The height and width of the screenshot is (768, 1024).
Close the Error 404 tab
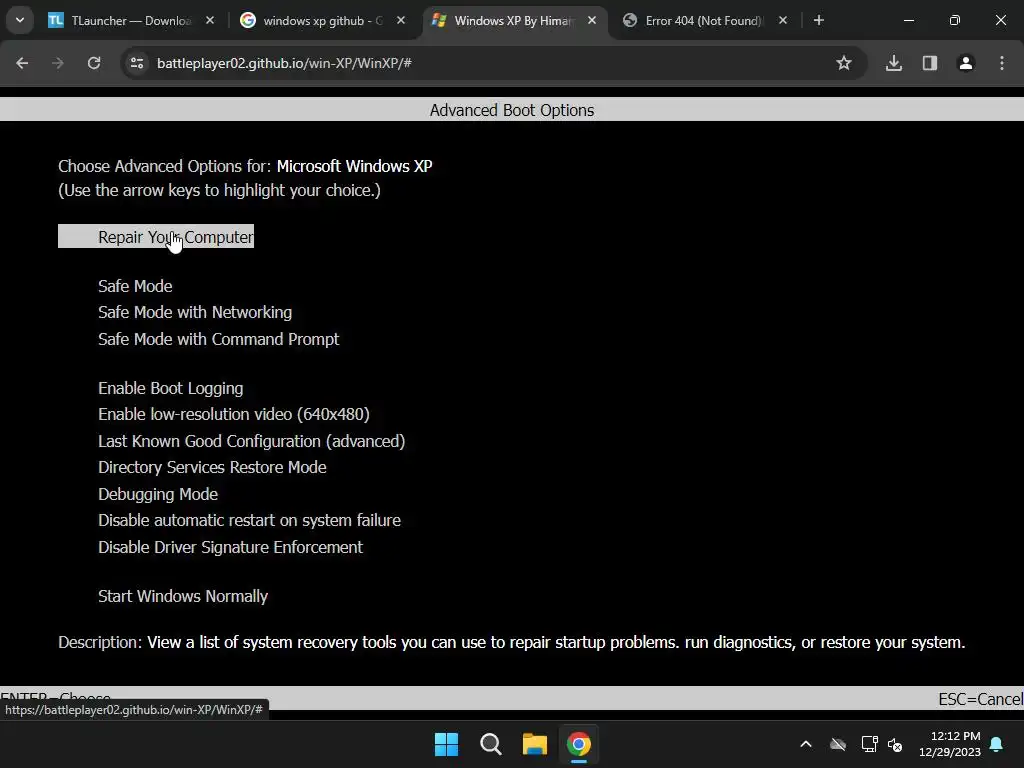pos(783,21)
